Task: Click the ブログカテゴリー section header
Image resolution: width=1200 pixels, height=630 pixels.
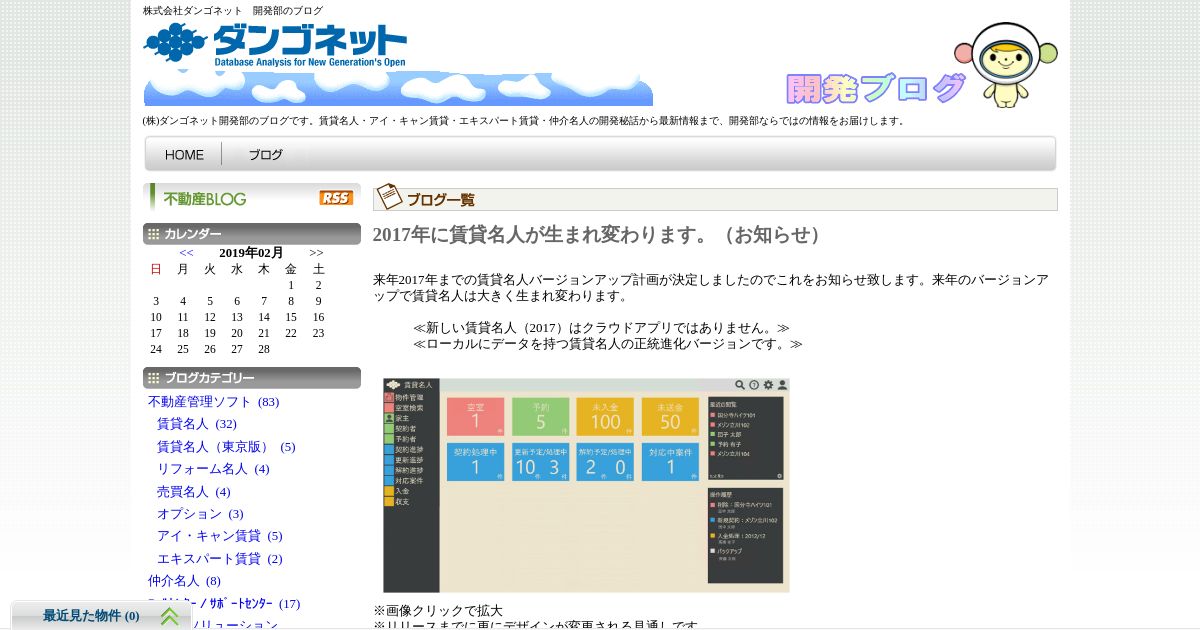Action: (252, 378)
